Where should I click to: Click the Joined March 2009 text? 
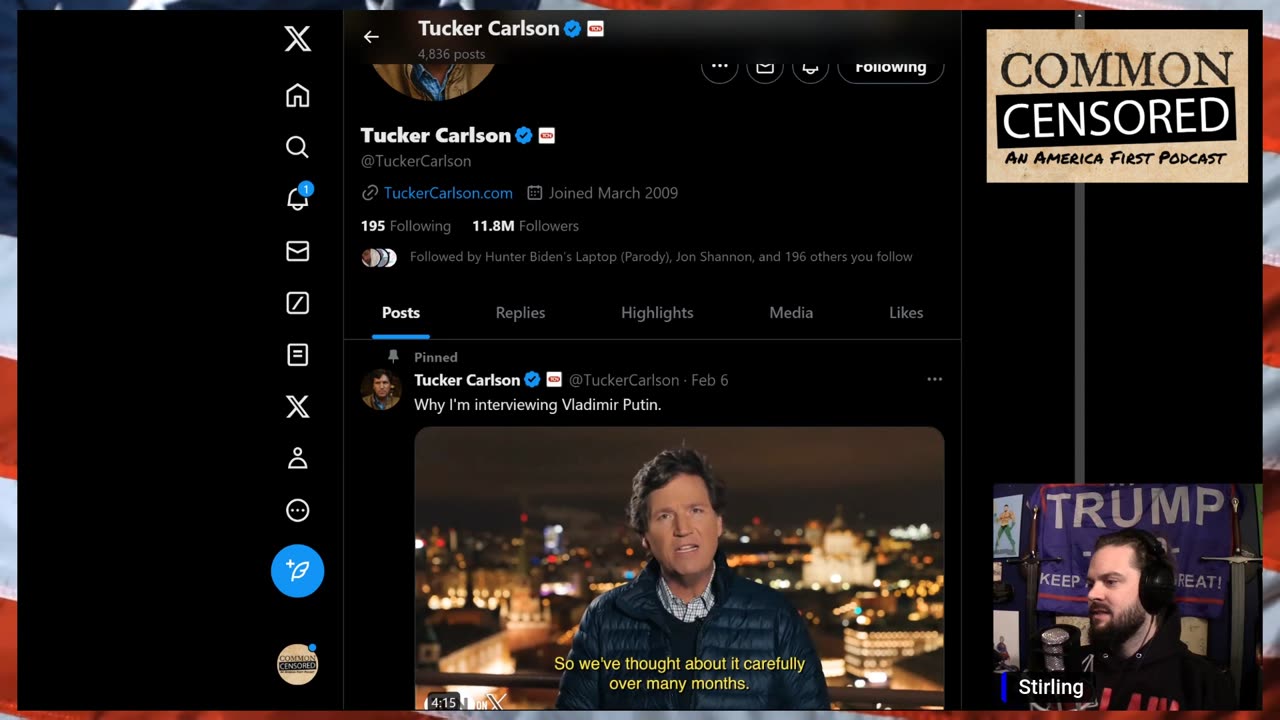(613, 193)
